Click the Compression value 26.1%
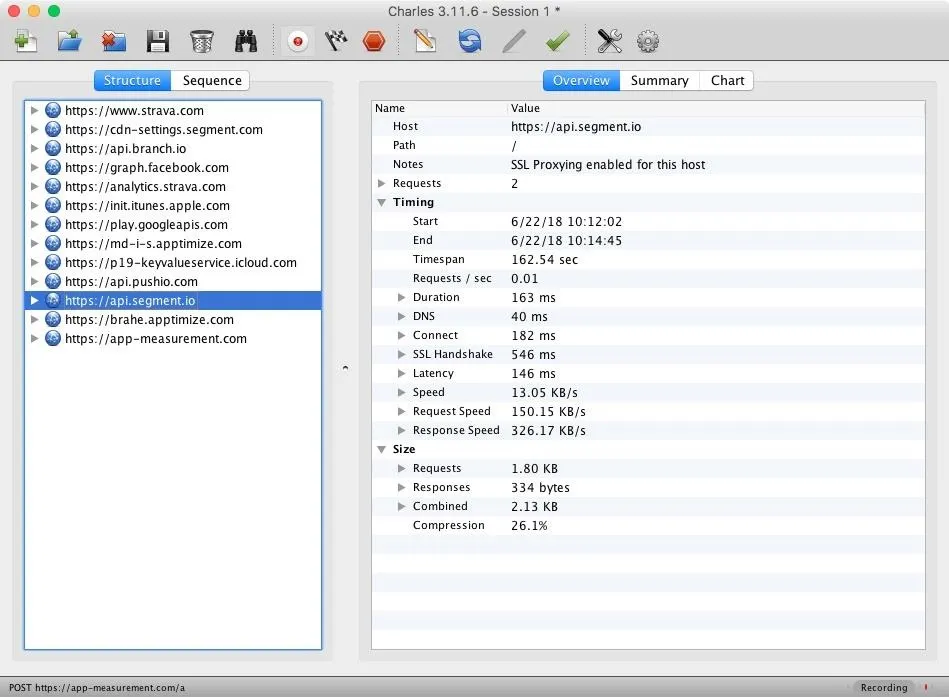 529,525
